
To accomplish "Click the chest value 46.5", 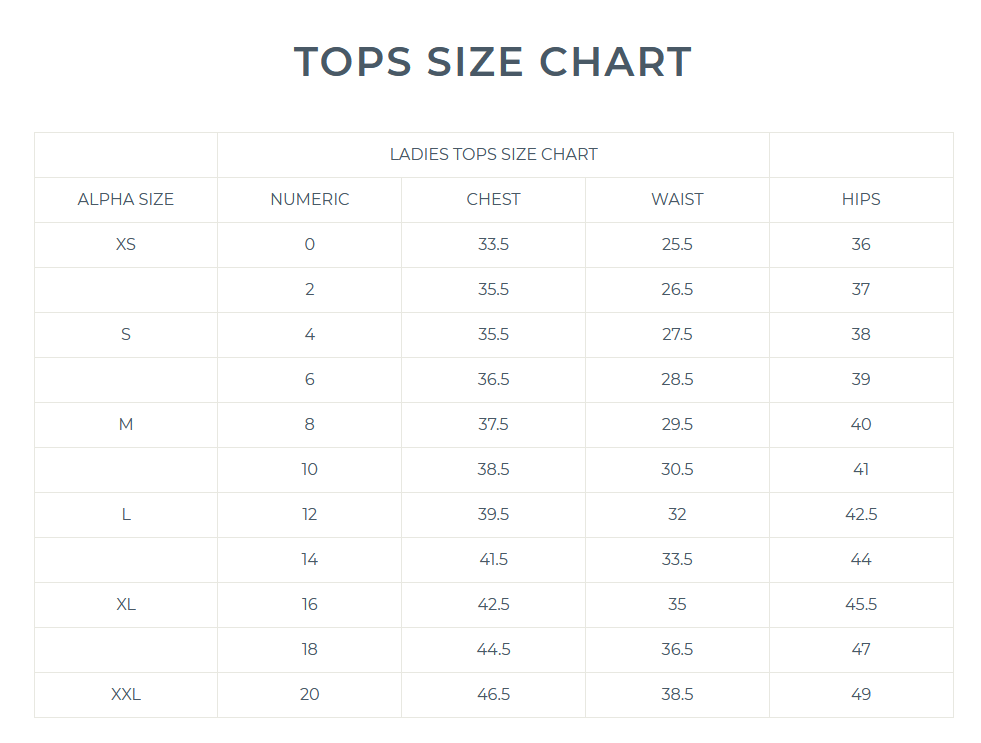I will click(x=493, y=694).
